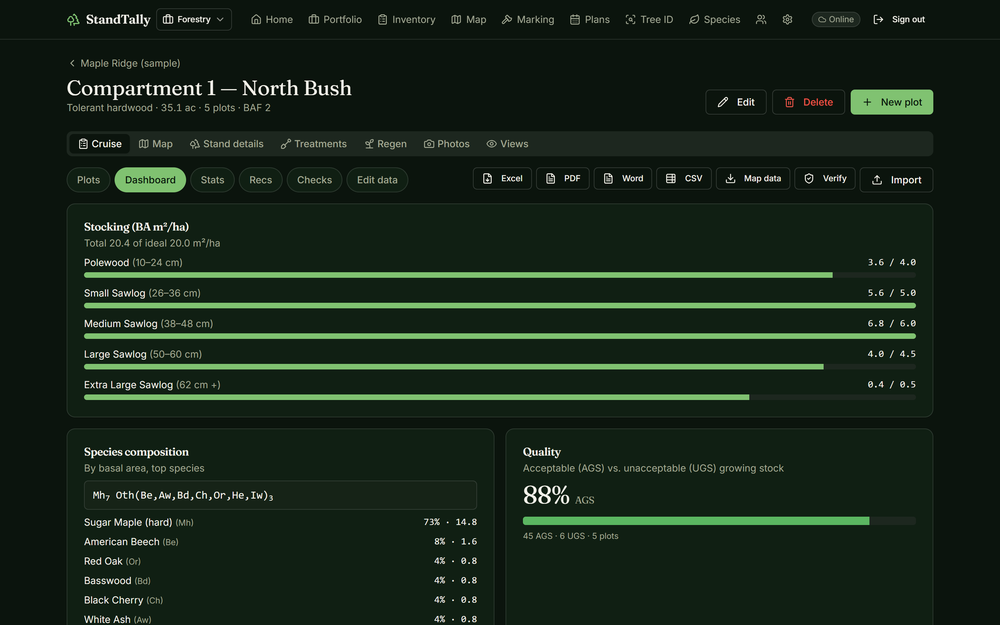Sign out of the account
1000x625 pixels.
[899, 20]
